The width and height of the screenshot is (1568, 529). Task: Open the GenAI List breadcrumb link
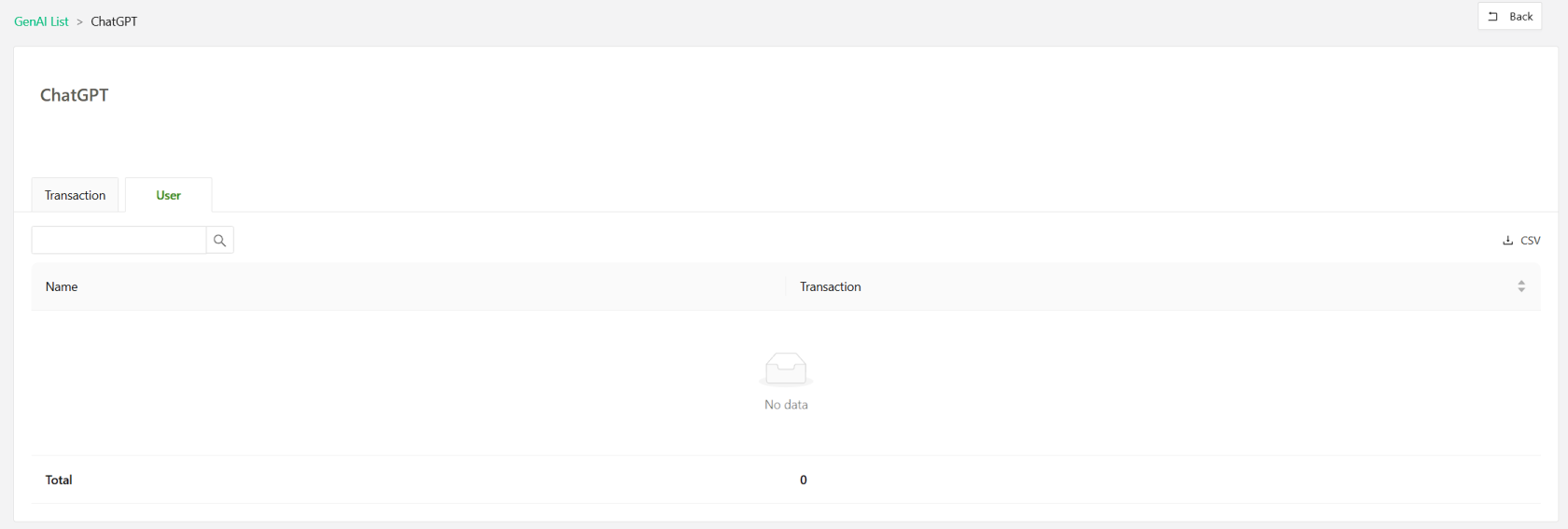(41, 21)
